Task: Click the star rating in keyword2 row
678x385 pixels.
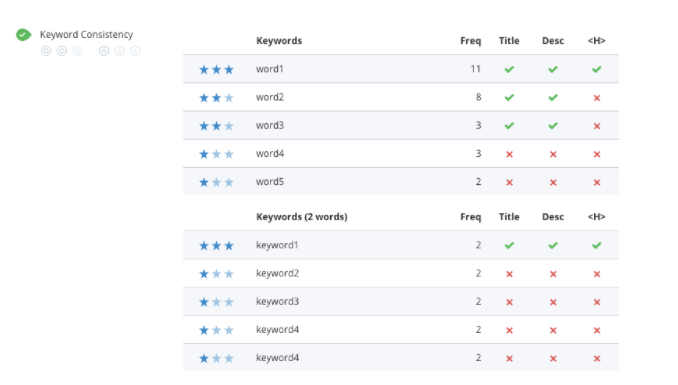Action: pyautogui.click(x=216, y=274)
